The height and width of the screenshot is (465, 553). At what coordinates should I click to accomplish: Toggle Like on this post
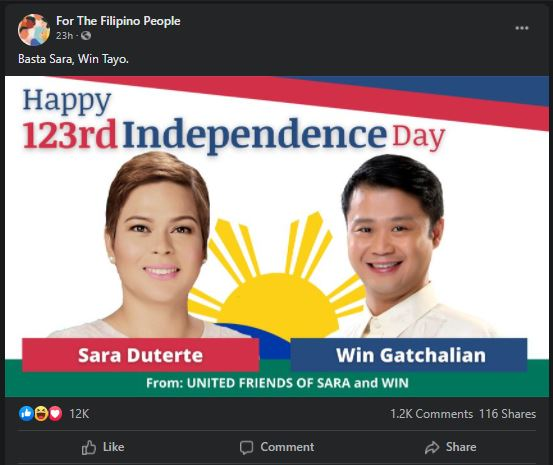(103, 447)
